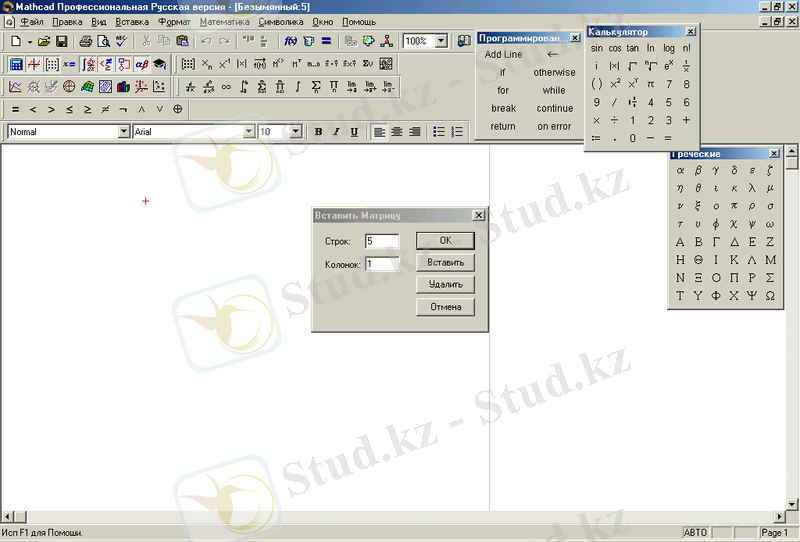Open the Файл menu
This screenshot has height=542, width=800.
32,22
